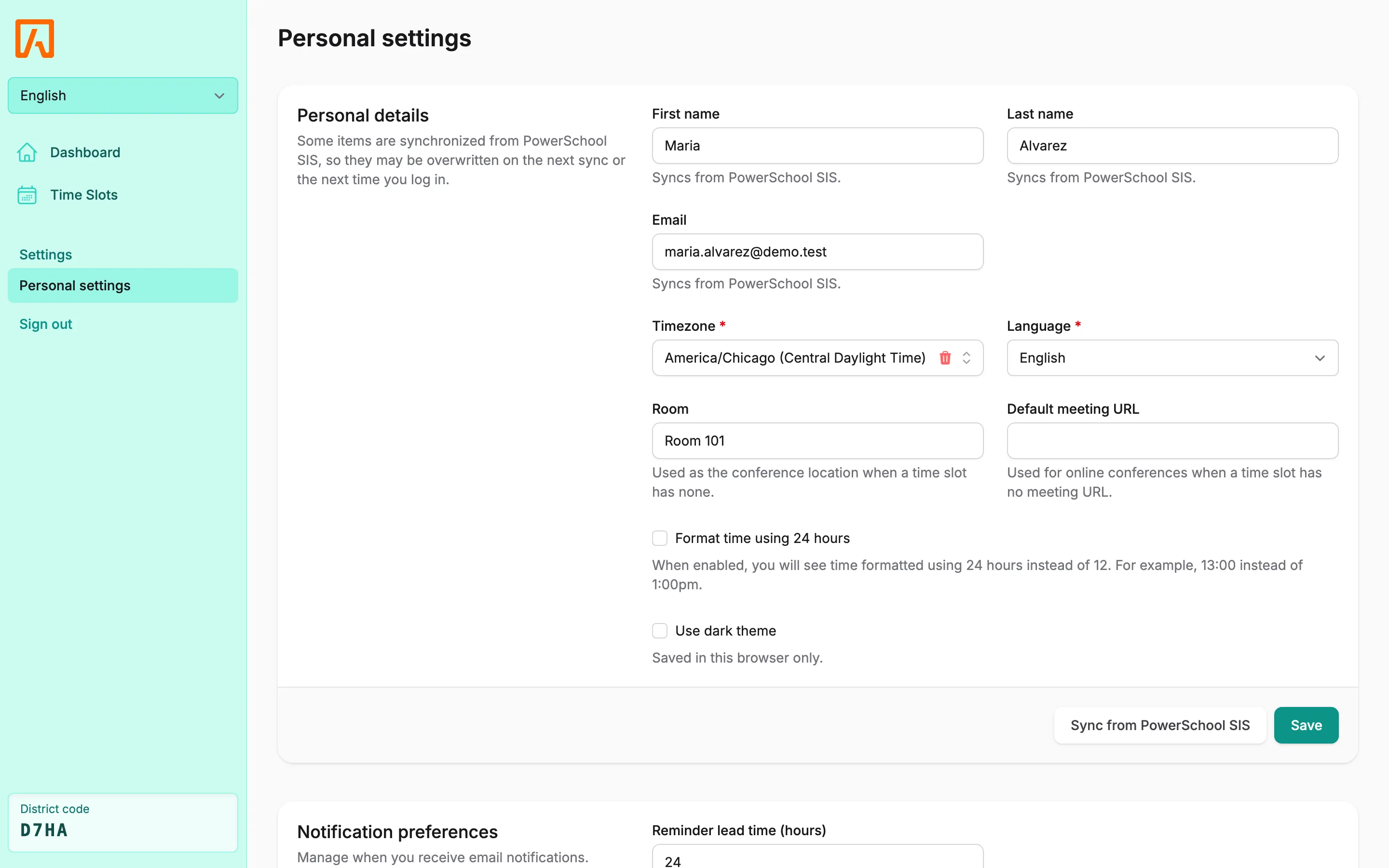Click Sync from PowerSchool SIS button
Image resolution: width=1389 pixels, height=868 pixels.
tap(1160, 725)
